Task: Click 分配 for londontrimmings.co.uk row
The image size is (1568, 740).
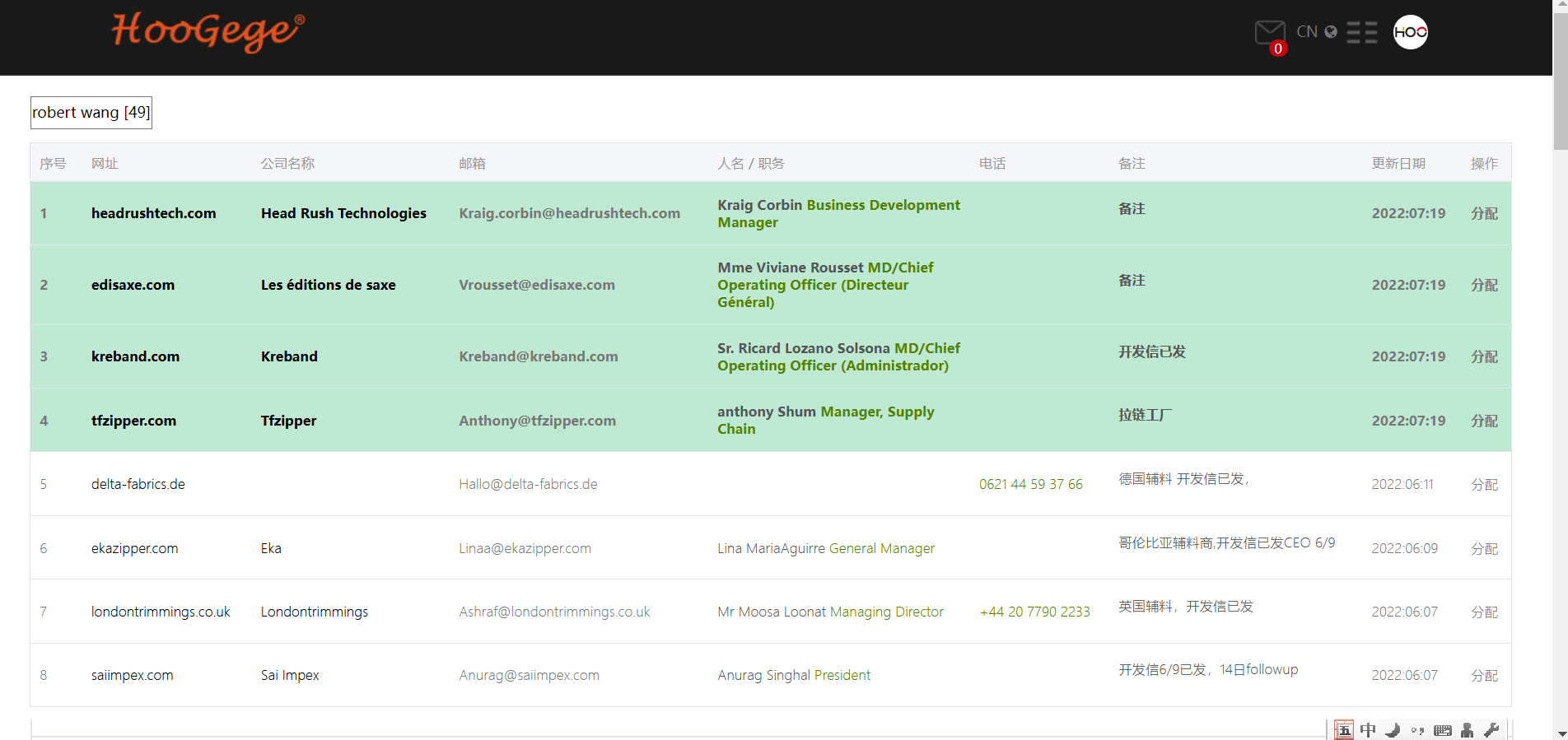Action: [x=1484, y=612]
